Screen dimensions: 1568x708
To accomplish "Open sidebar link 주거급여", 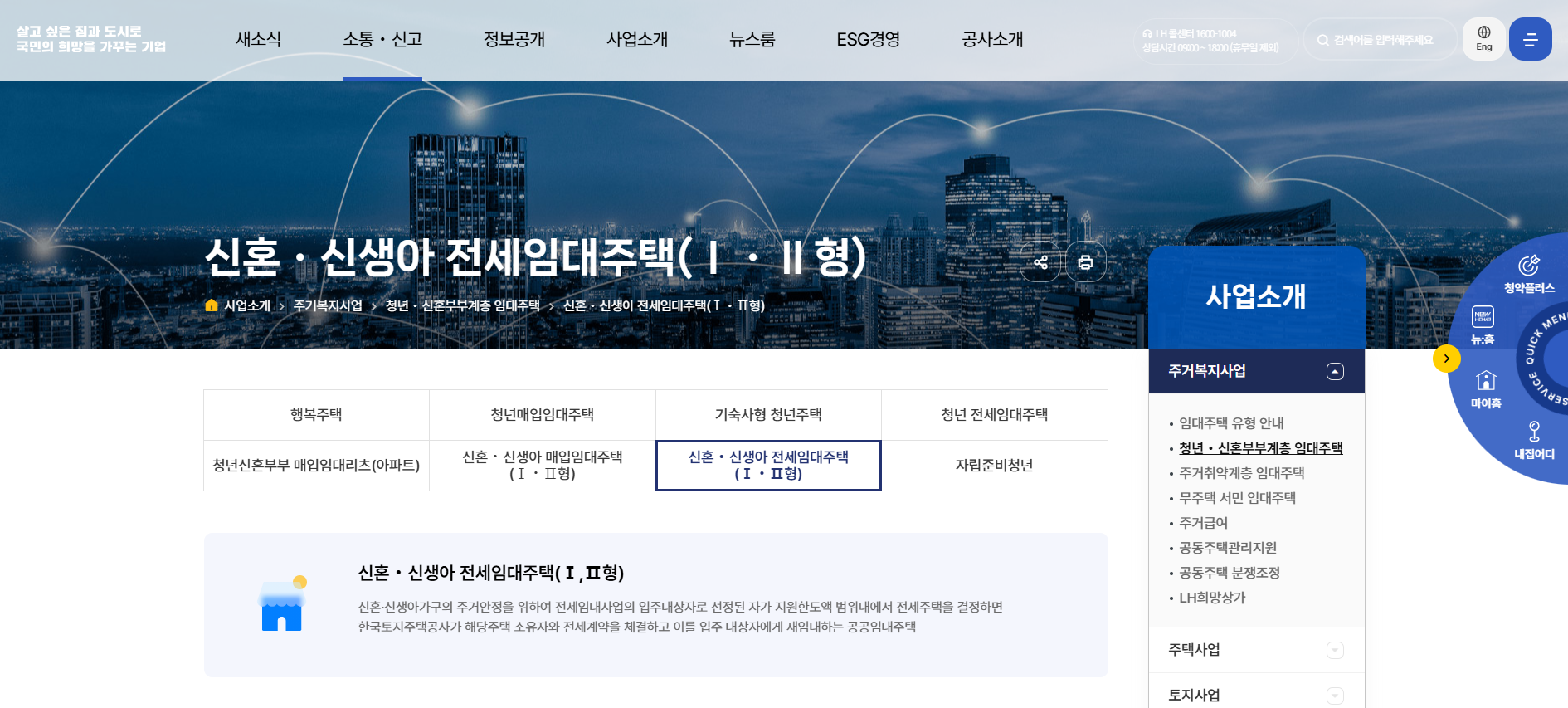I will 1203,523.
